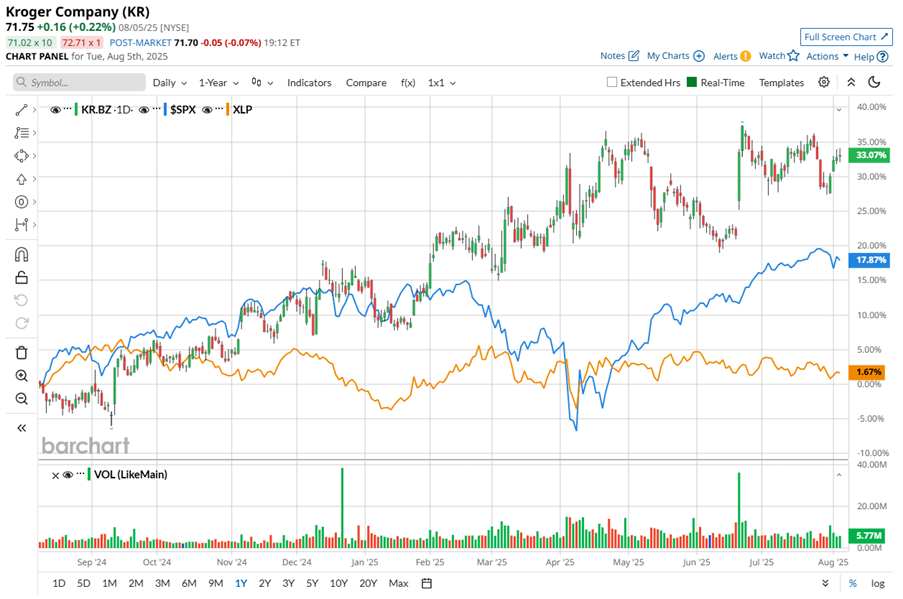The width and height of the screenshot is (903, 599).
Task: Add chart to My Charts plus icon
Action: (699, 56)
